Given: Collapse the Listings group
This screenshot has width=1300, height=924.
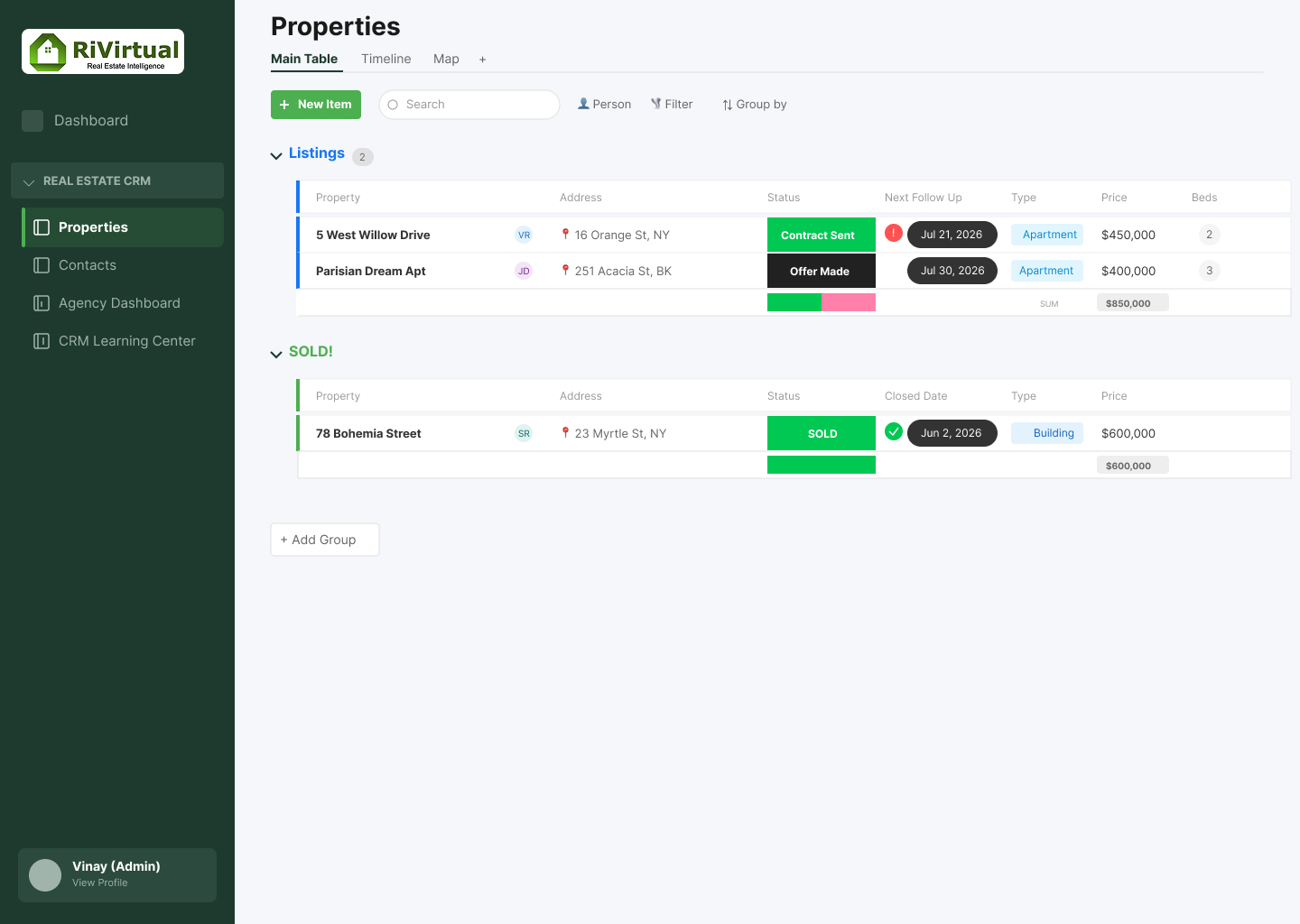Looking at the screenshot, I should 276,156.
